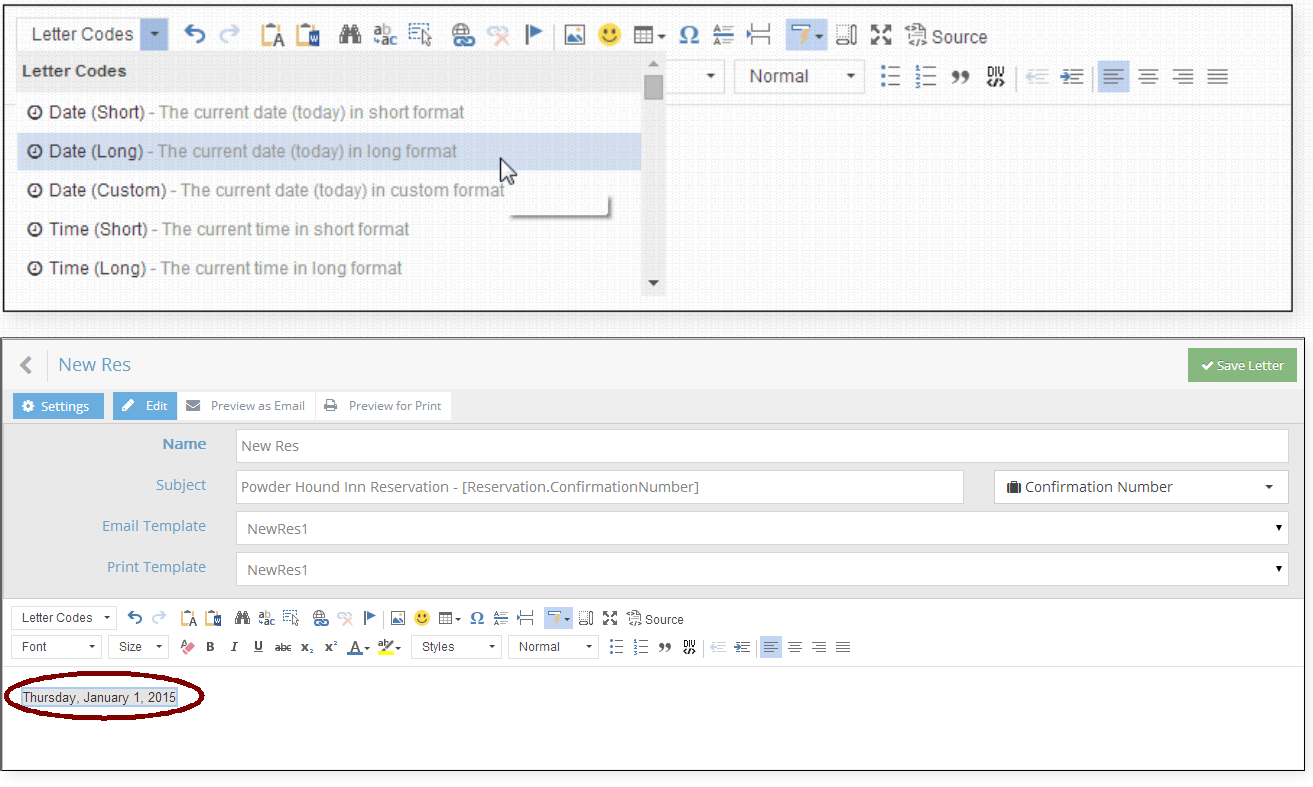1313x787 pixels.
Task: Open the Settings button
Action: (x=58, y=406)
